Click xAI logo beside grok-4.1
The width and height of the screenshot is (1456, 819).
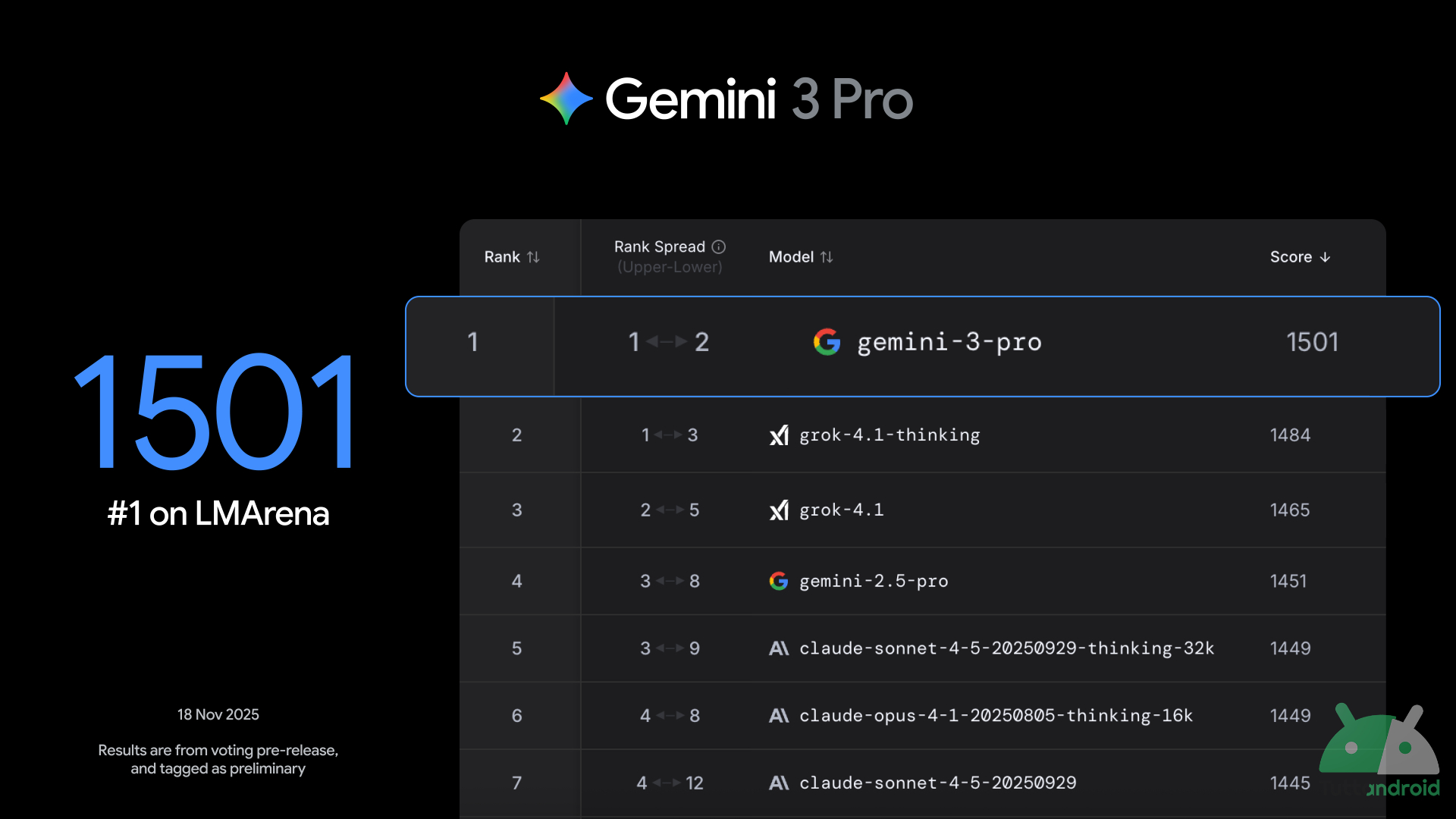[779, 510]
